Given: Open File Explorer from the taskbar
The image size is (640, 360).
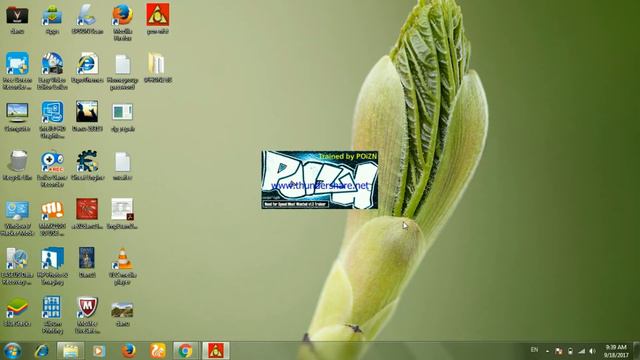Looking at the screenshot, I should [x=70, y=351].
